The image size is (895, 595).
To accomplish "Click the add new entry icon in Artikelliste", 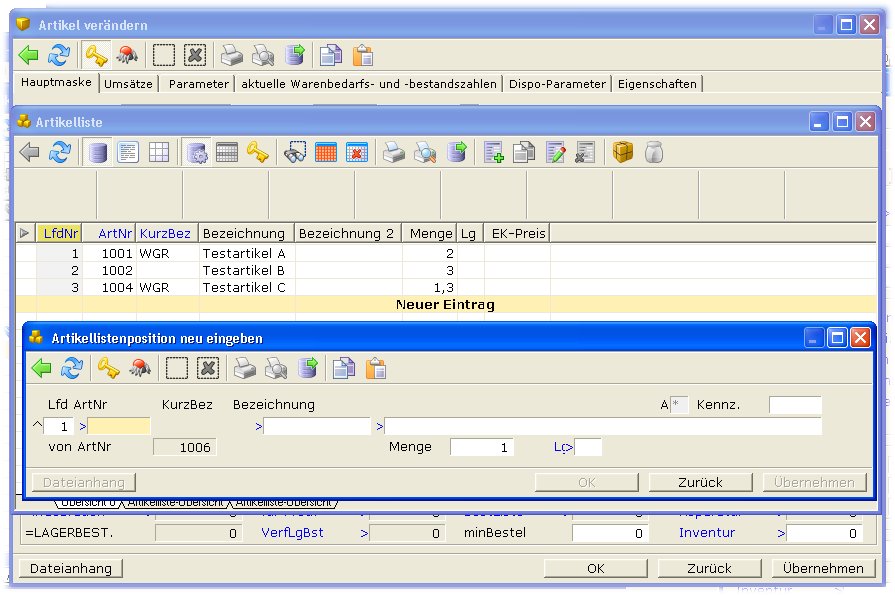I will pos(493,152).
